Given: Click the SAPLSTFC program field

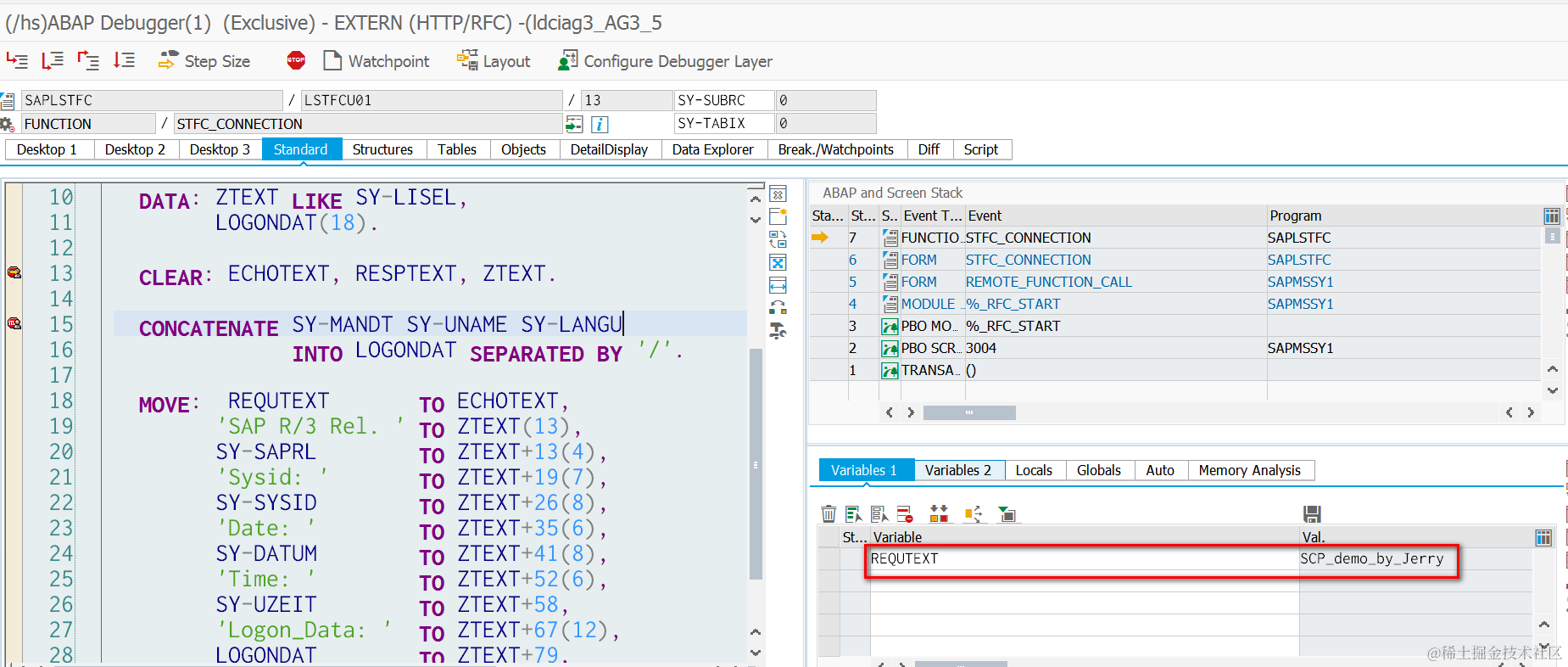Looking at the screenshot, I should [x=152, y=100].
